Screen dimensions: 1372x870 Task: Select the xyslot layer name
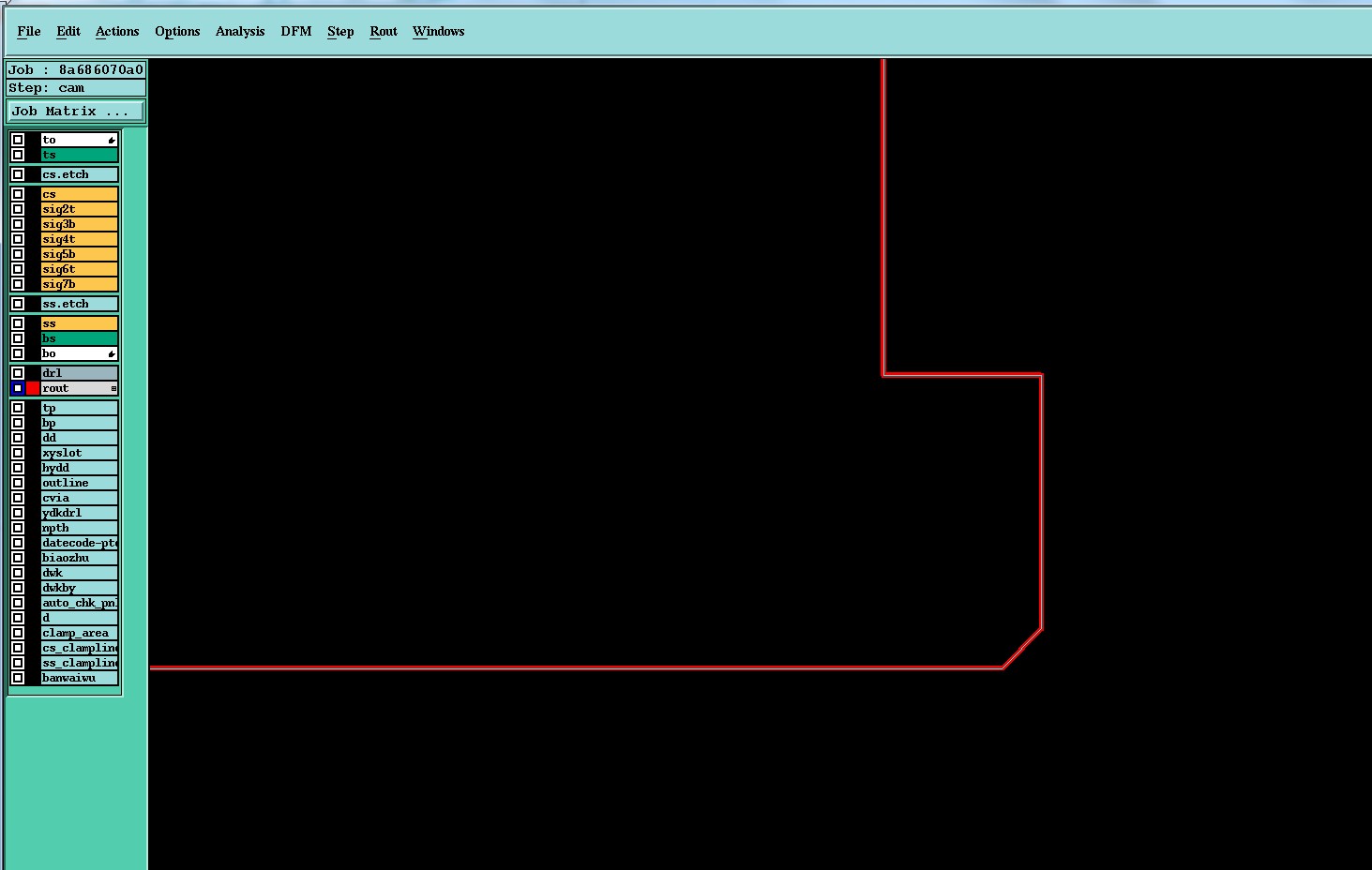click(x=80, y=453)
